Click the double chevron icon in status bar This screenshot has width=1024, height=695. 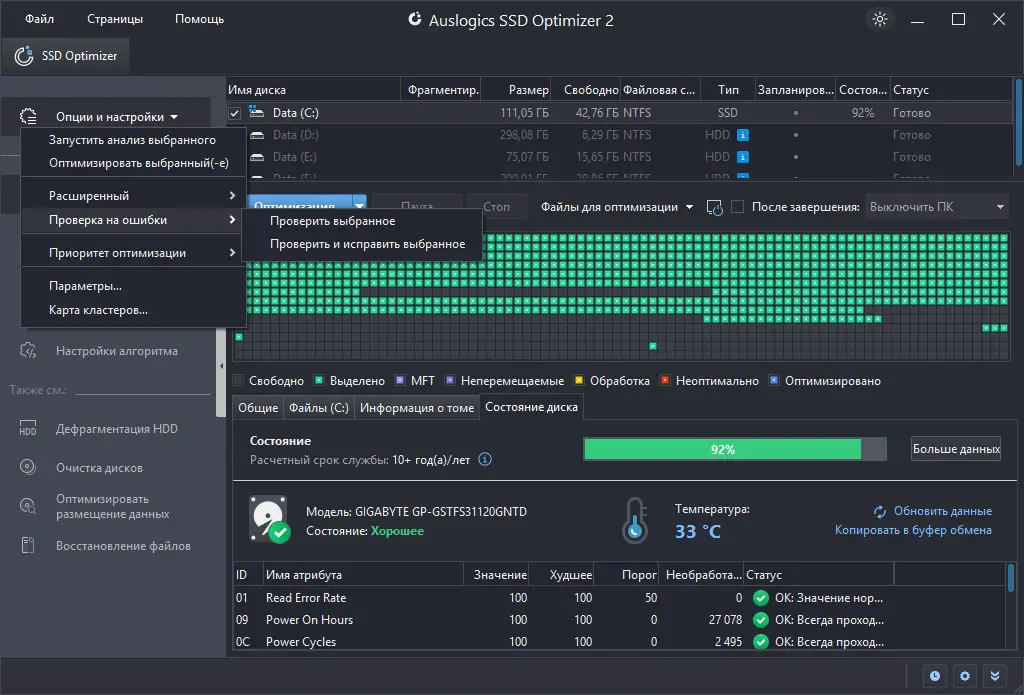[995, 676]
